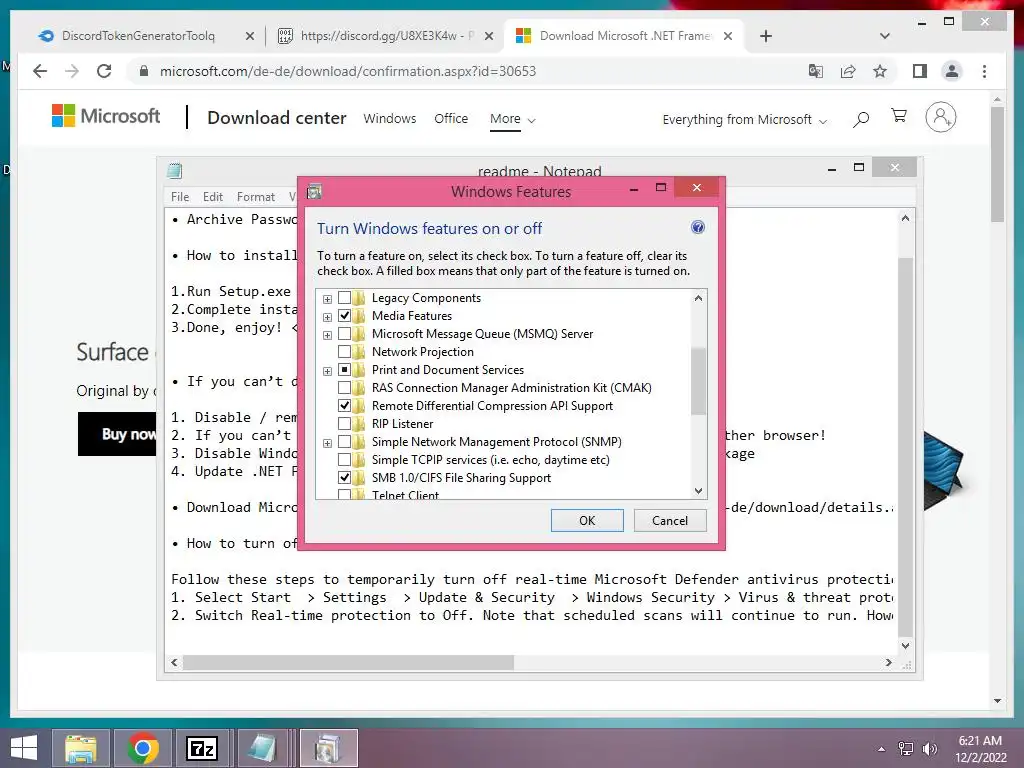Open the Office link in Download center
This screenshot has width=1024, height=768.
[x=451, y=118]
